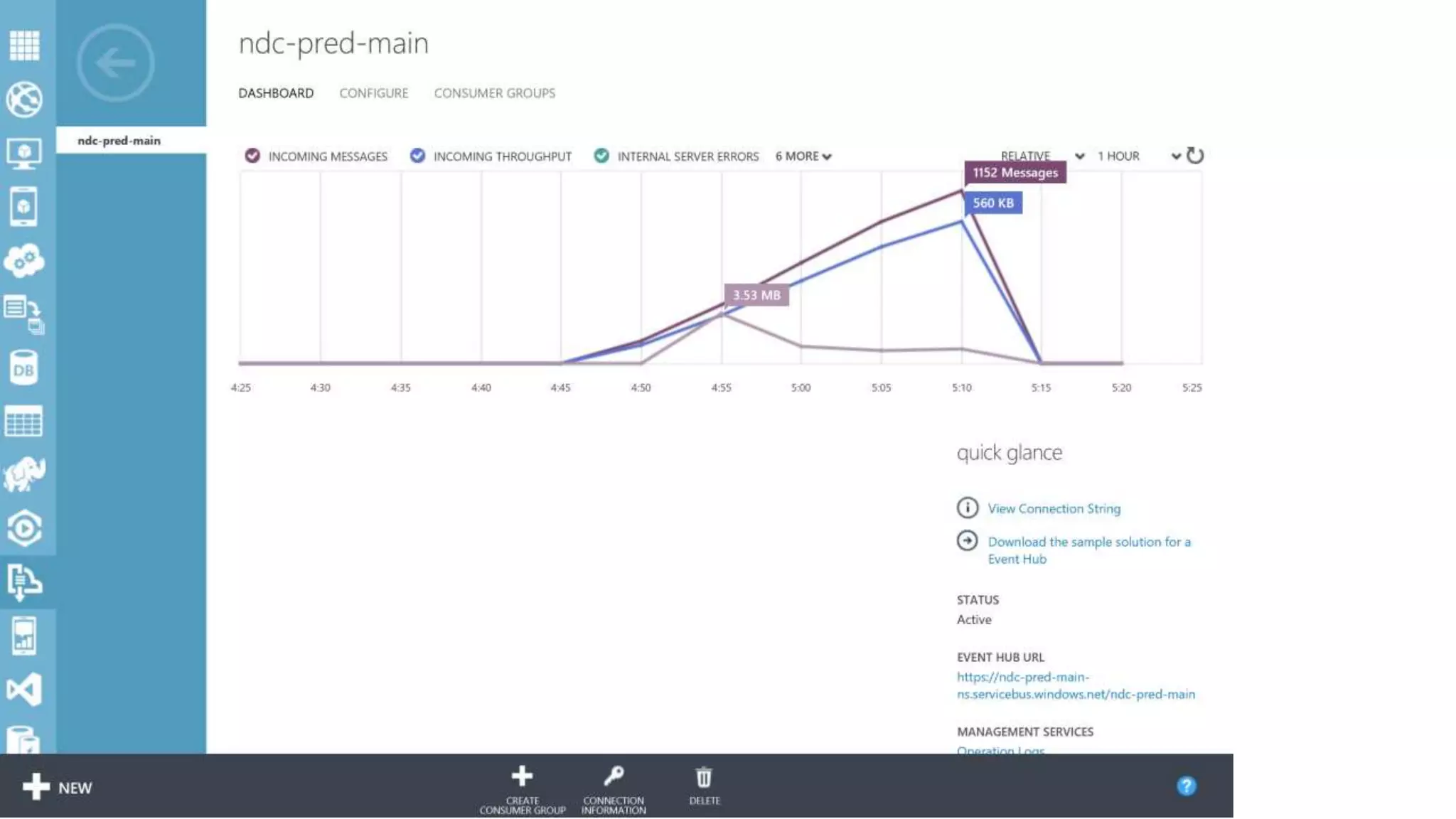Switch to the Configure tab
The height and width of the screenshot is (819, 1456).
click(373, 93)
